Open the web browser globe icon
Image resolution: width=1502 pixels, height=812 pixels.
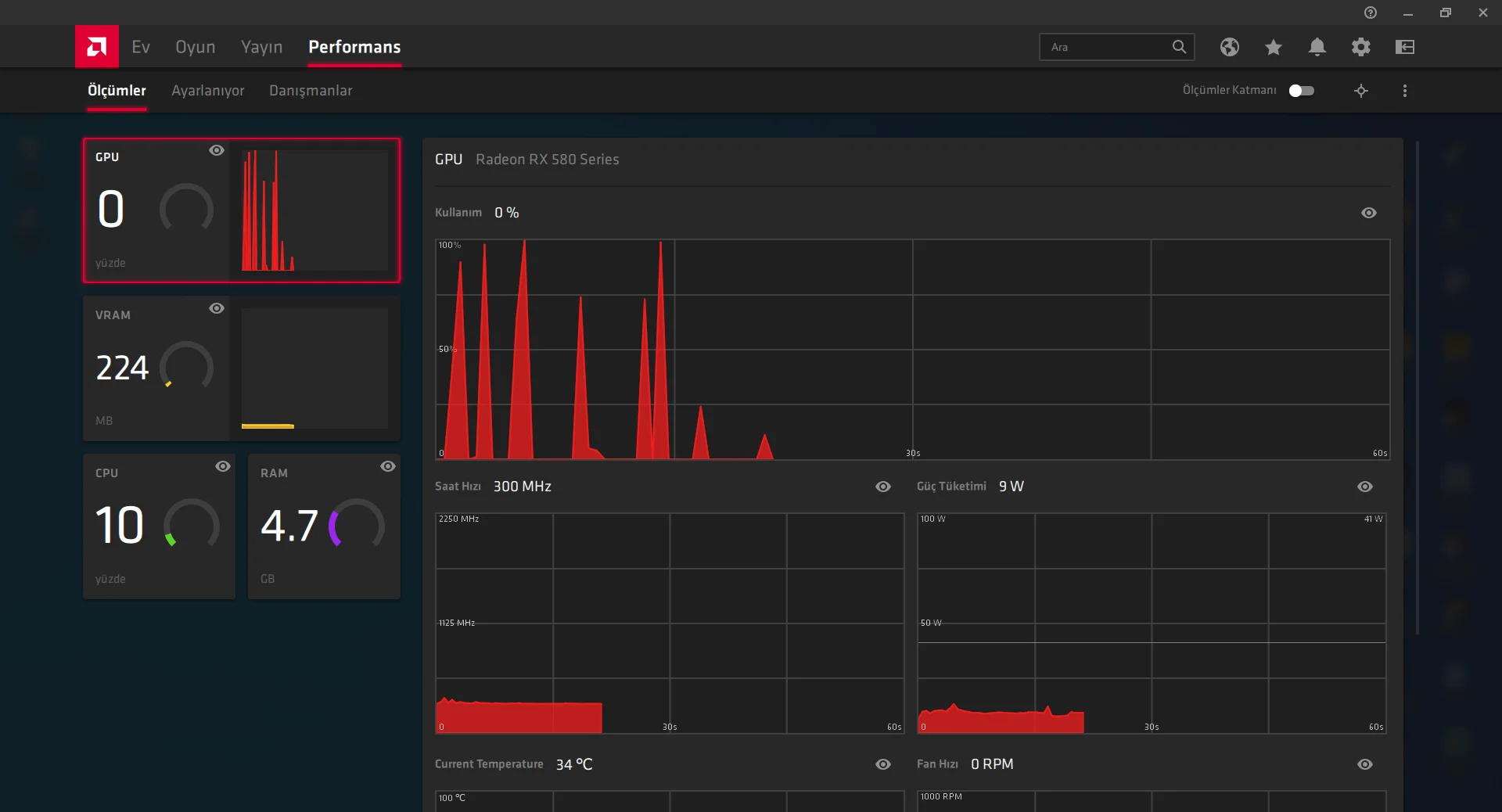click(x=1230, y=47)
